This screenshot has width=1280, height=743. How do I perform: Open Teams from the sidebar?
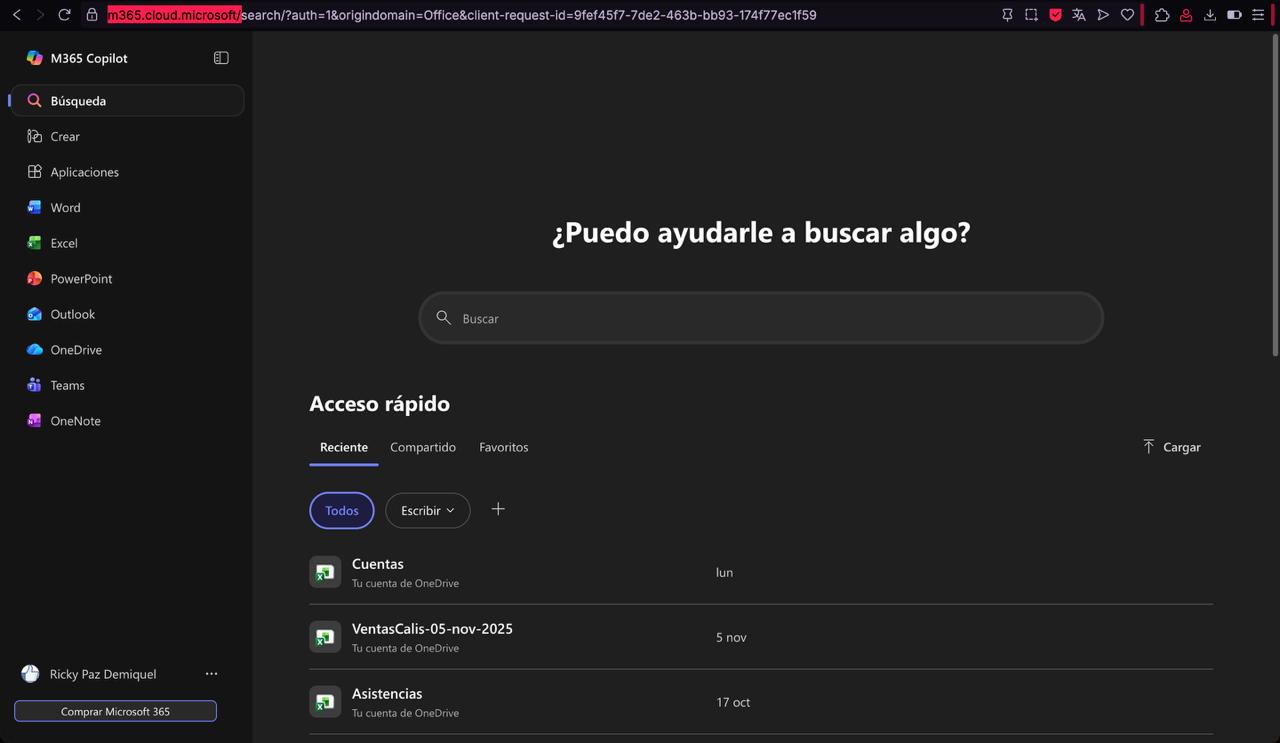[x=67, y=385]
